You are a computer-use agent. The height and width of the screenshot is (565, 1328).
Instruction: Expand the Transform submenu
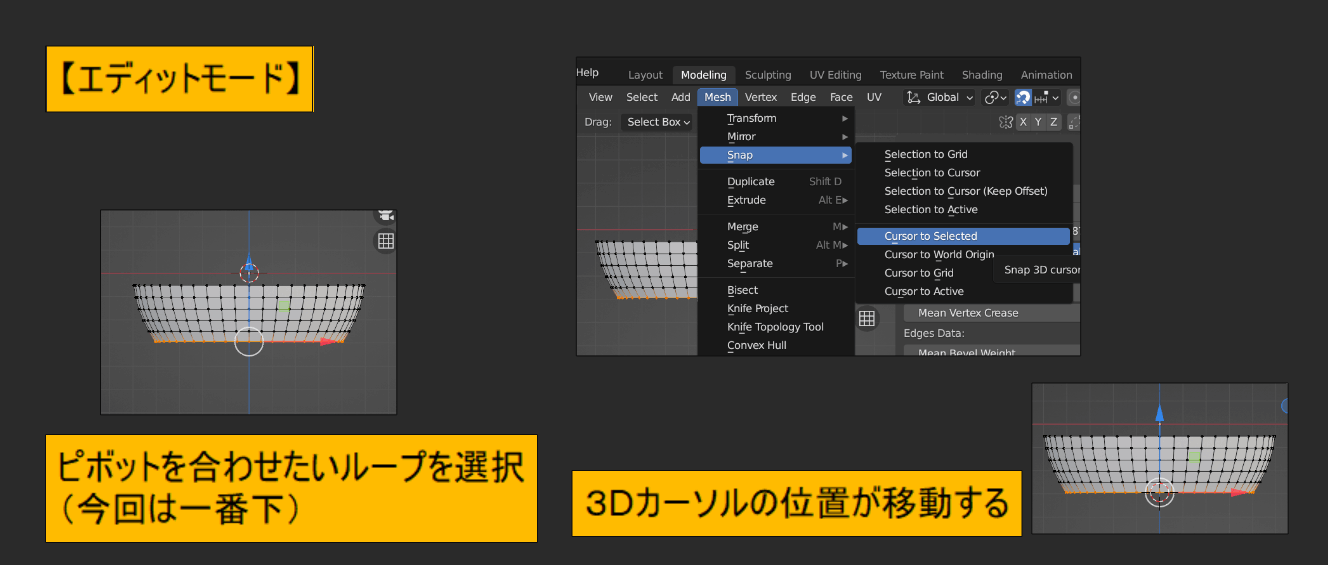tap(775, 118)
